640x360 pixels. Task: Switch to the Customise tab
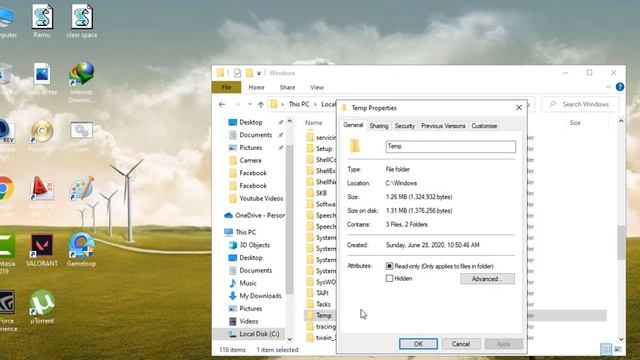(x=484, y=126)
